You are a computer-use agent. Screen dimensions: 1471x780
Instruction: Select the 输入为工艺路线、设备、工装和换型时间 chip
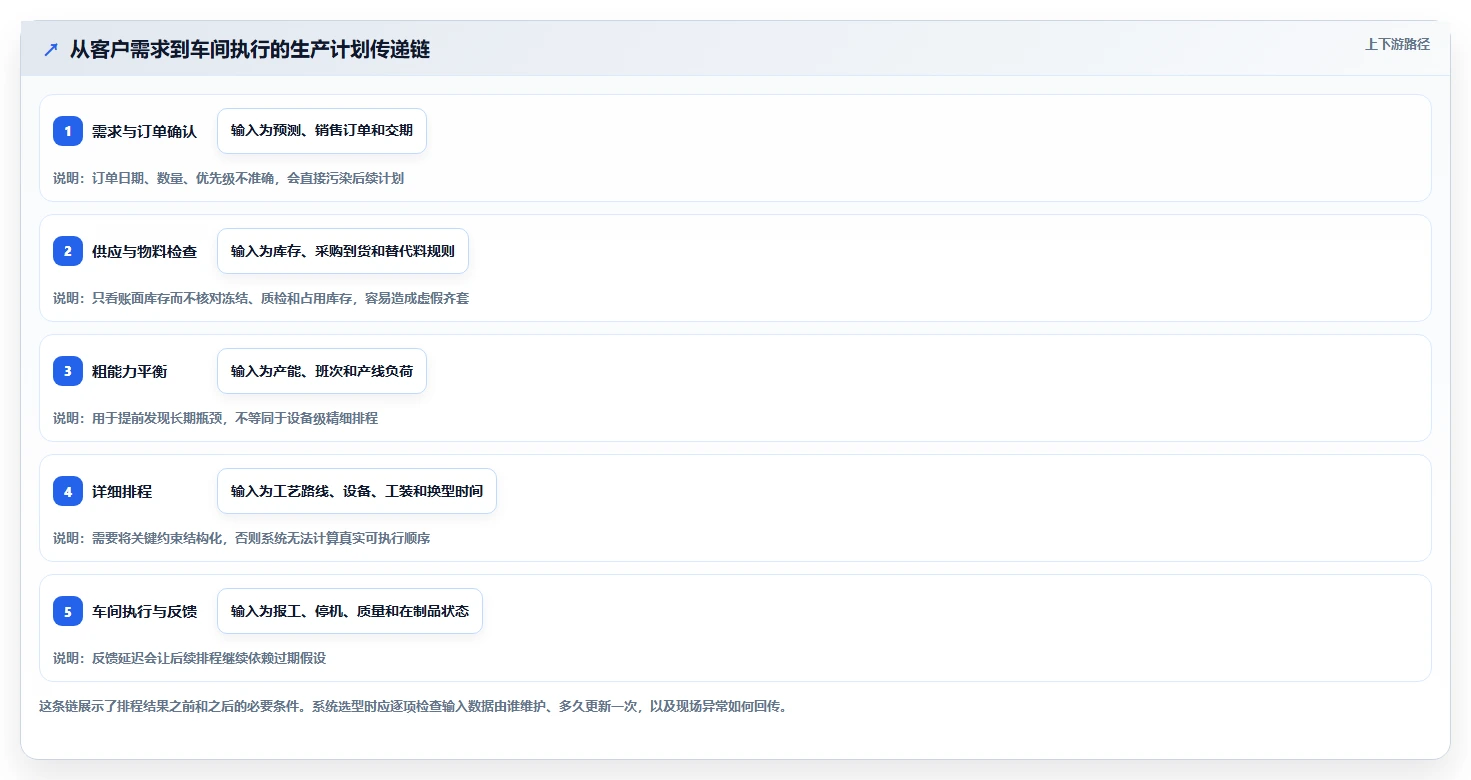coord(357,491)
